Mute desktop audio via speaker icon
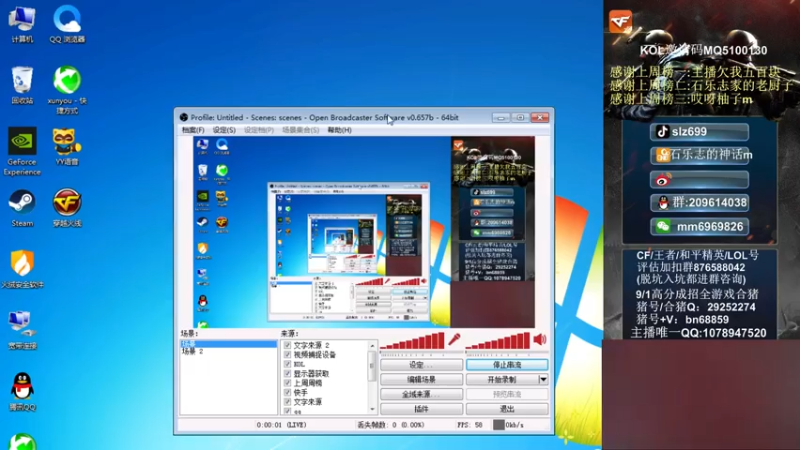 click(540, 339)
